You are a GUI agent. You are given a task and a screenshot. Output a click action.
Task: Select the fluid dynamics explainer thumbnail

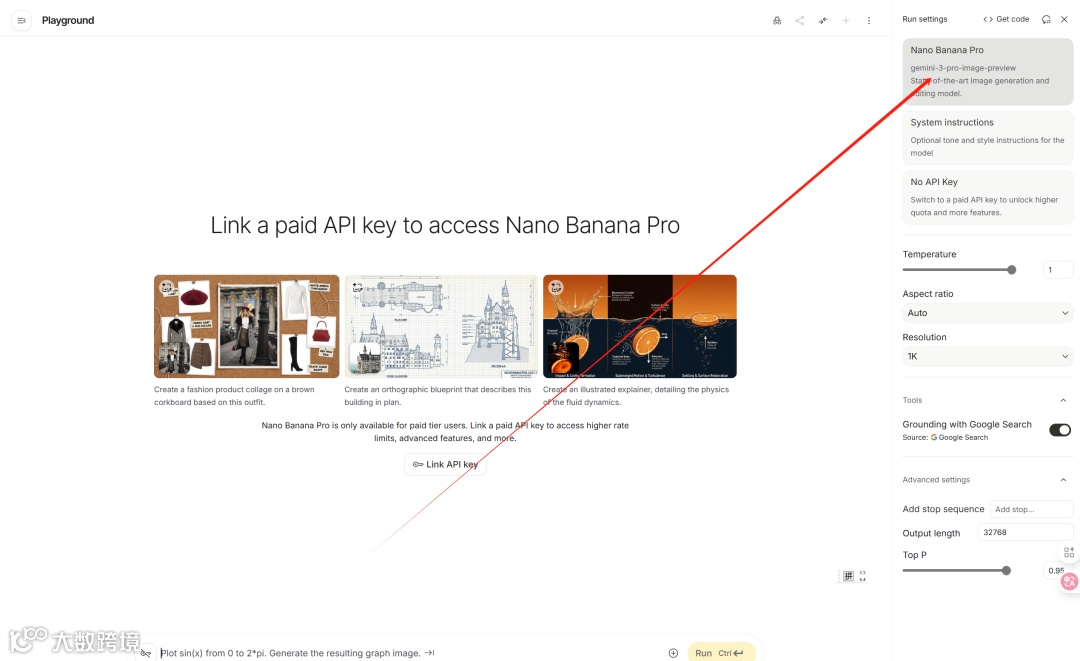tap(640, 326)
